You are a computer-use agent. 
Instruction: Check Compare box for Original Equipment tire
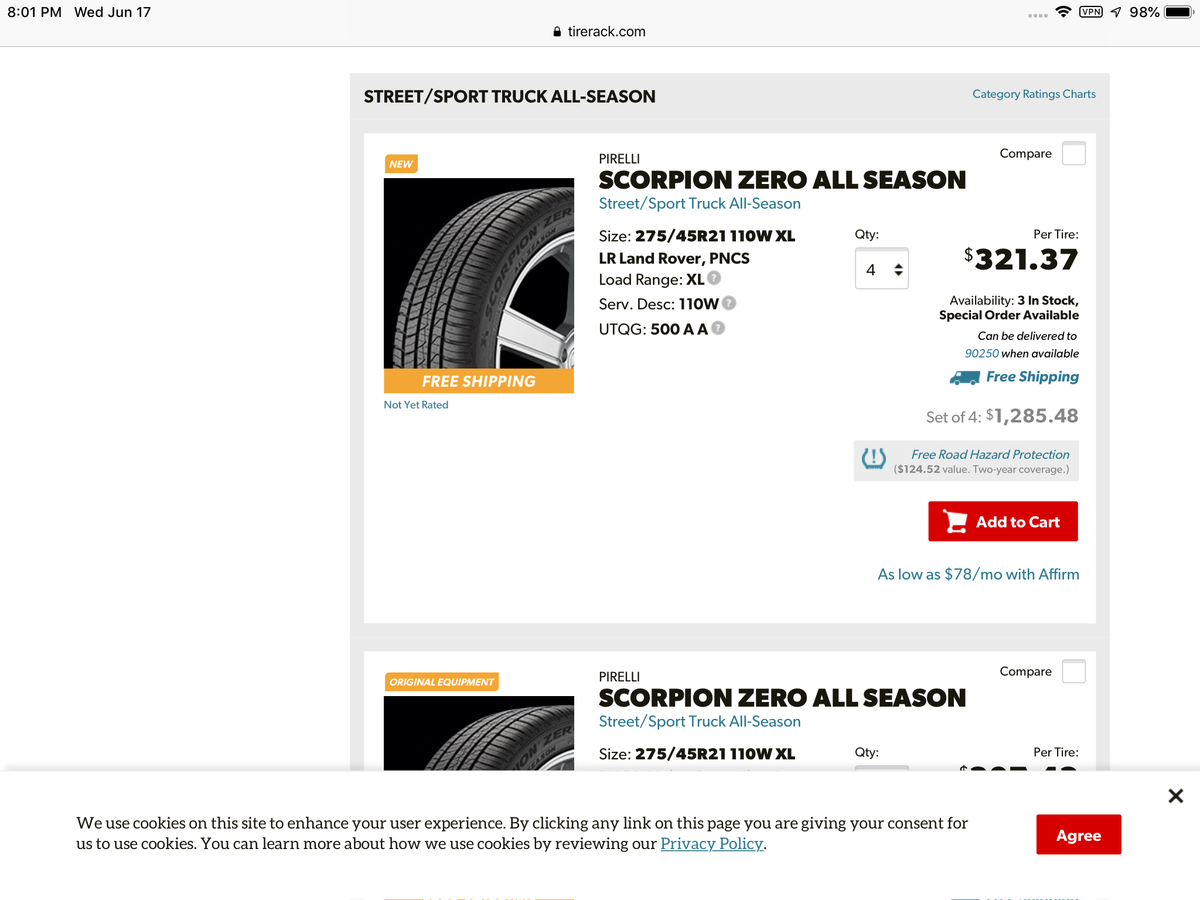1073,672
